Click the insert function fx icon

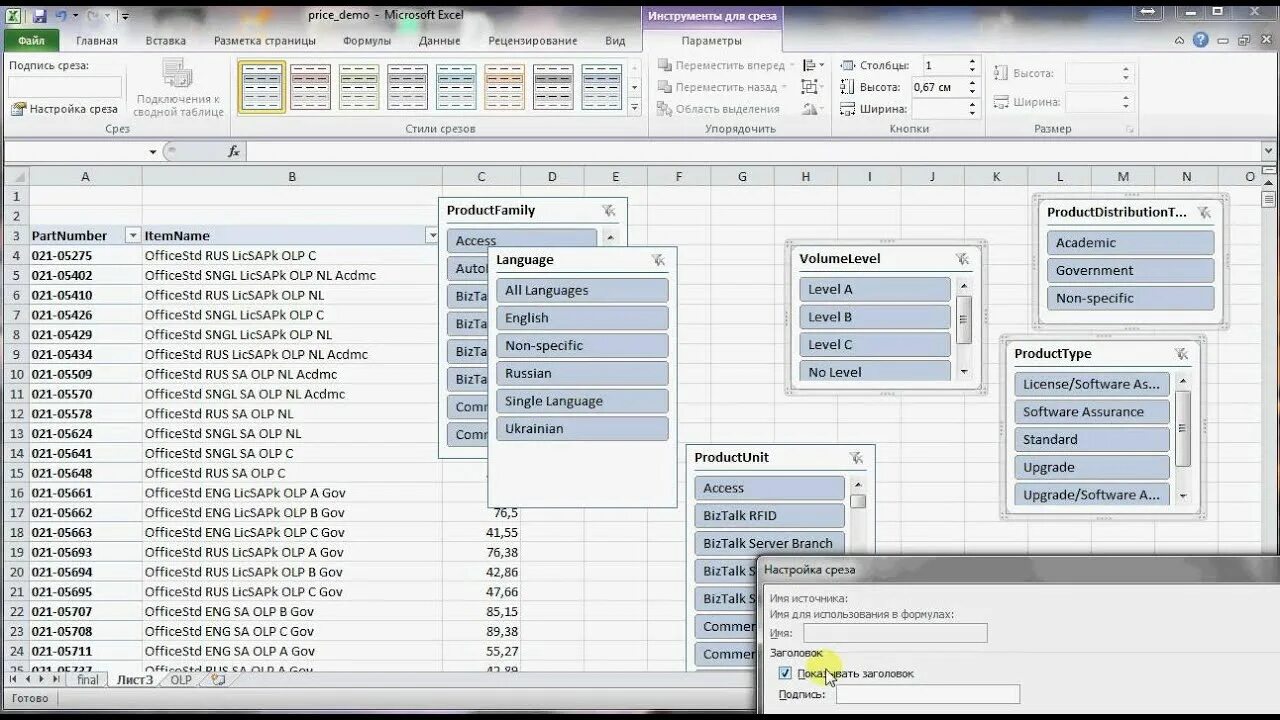point(234,151)
